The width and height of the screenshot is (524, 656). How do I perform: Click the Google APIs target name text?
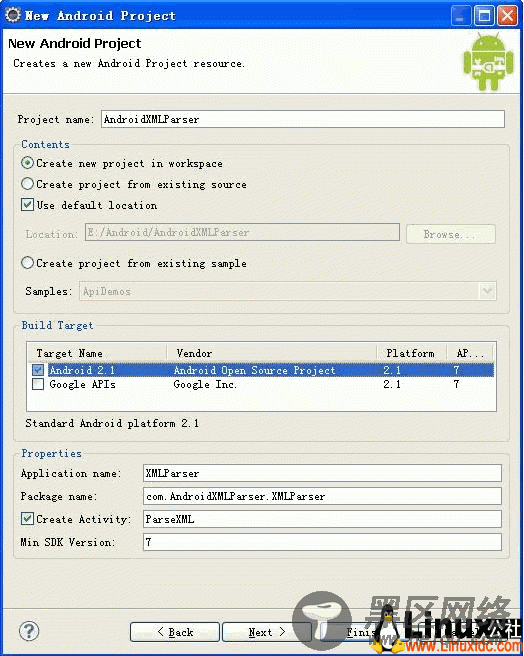tap(82, 384)
